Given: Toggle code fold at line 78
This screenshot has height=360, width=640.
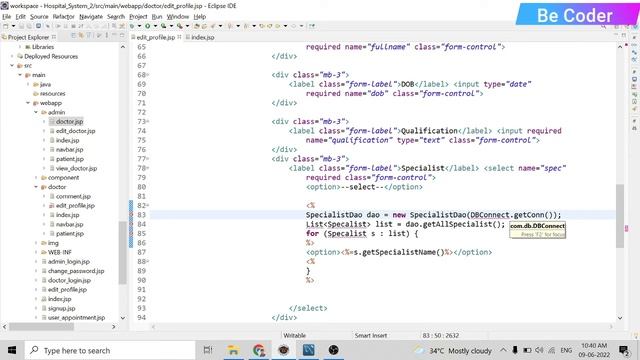Looking at the screenshot, I should [x=148, y=168].
